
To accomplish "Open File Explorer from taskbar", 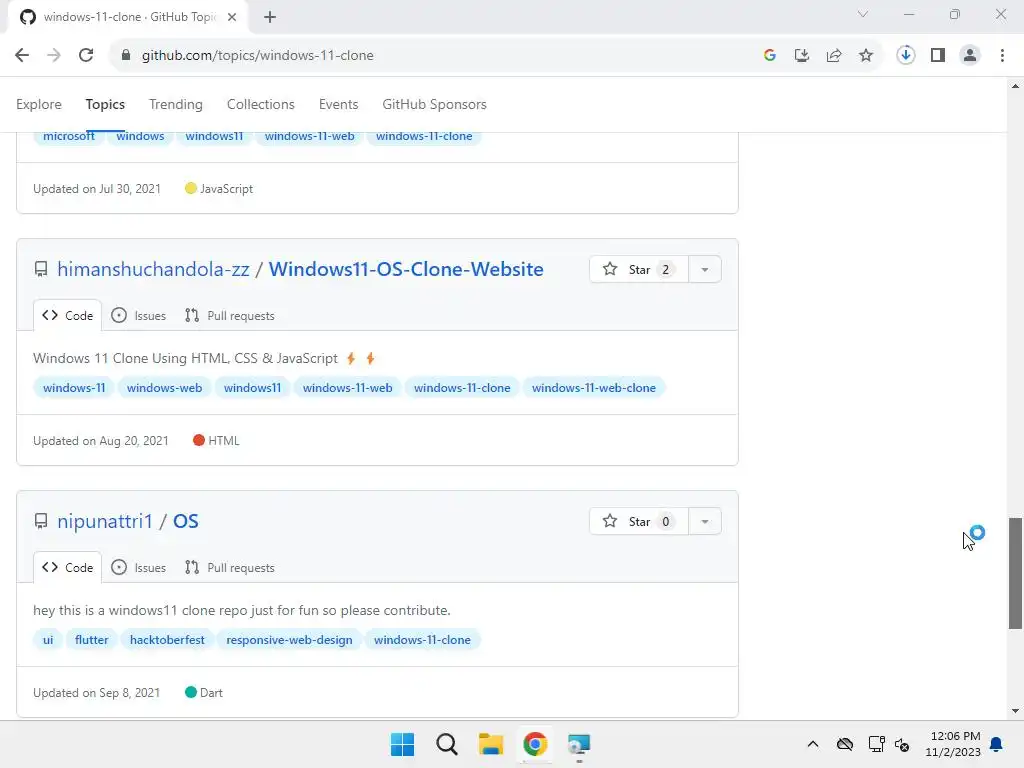I will tap(490, 744).
